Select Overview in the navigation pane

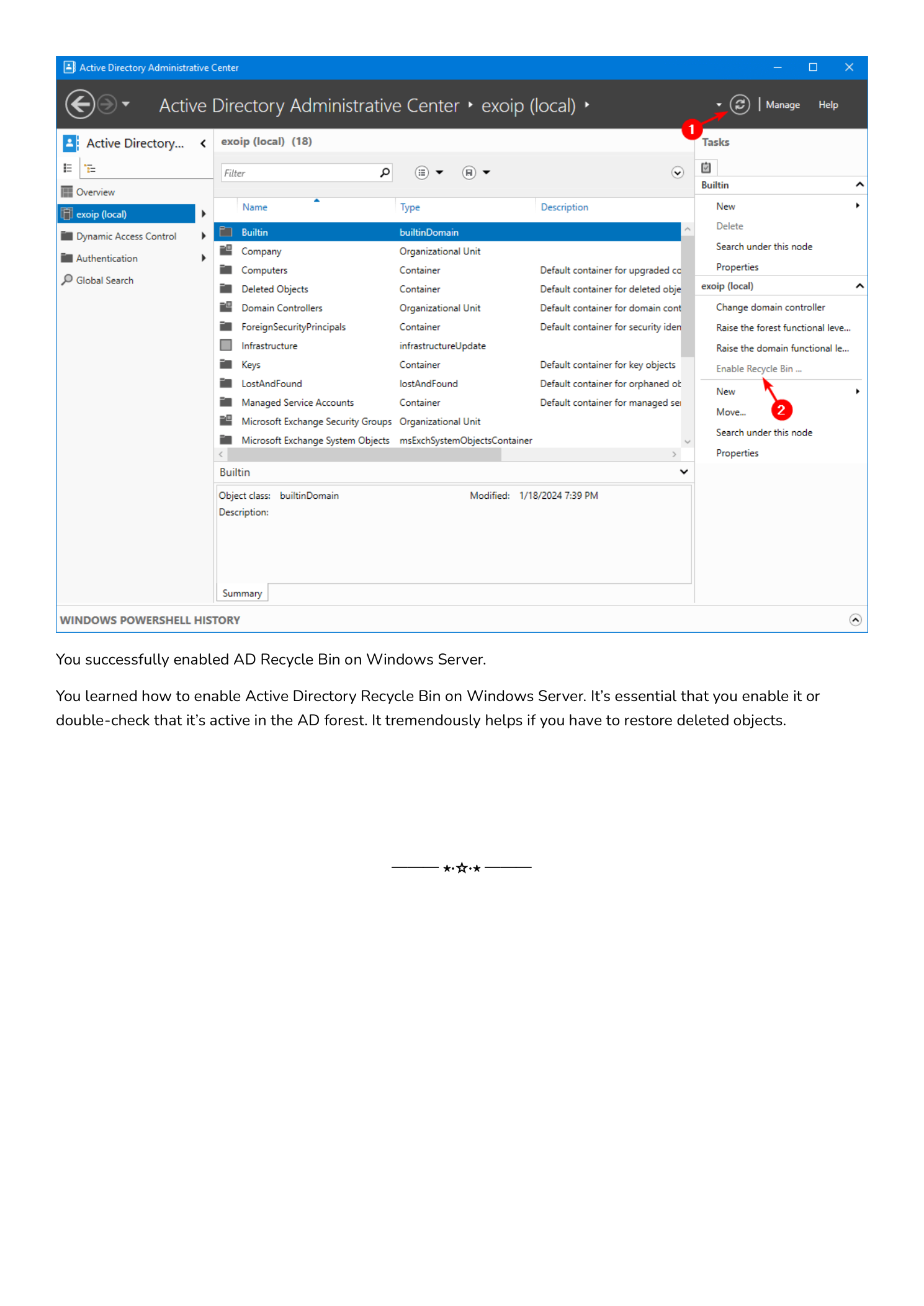pyautogui.click(x=96, y=192)
